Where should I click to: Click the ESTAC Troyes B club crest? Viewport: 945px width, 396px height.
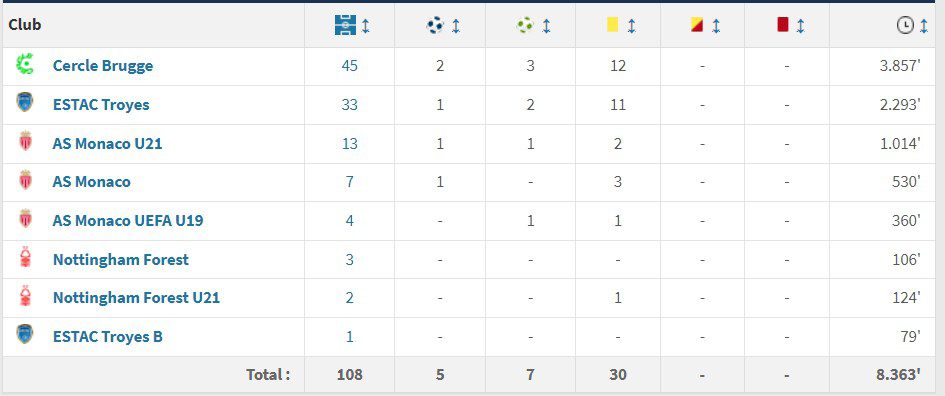(x=25, y=335)
